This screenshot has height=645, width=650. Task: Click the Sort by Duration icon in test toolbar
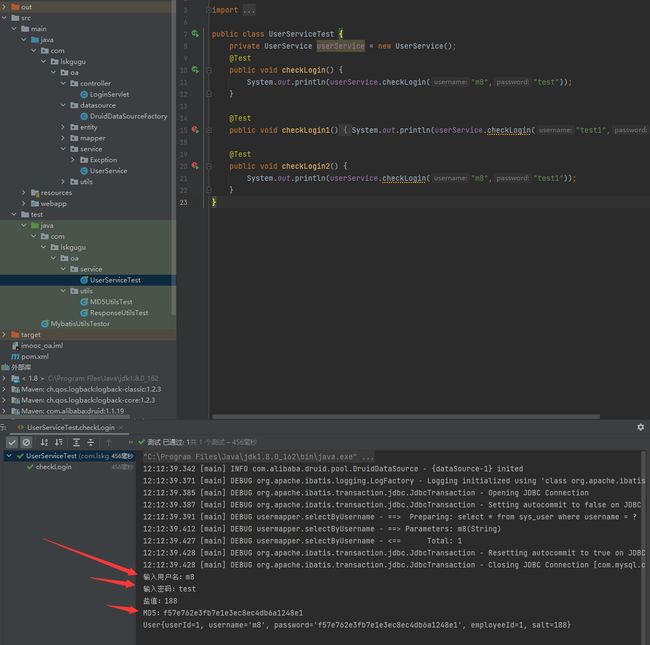59,442
